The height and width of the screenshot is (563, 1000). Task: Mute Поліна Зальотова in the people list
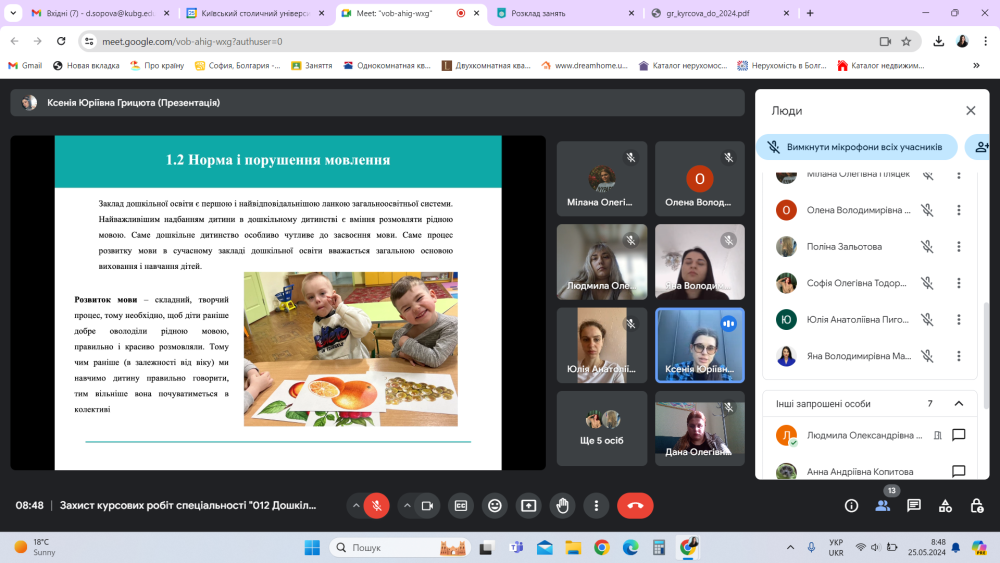click(x=927, y=246)
